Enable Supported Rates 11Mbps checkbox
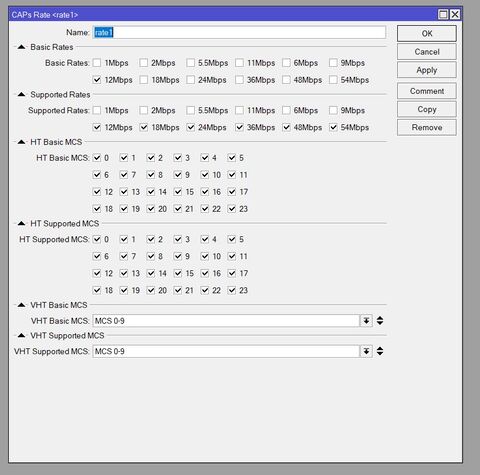 click(239, 110)
